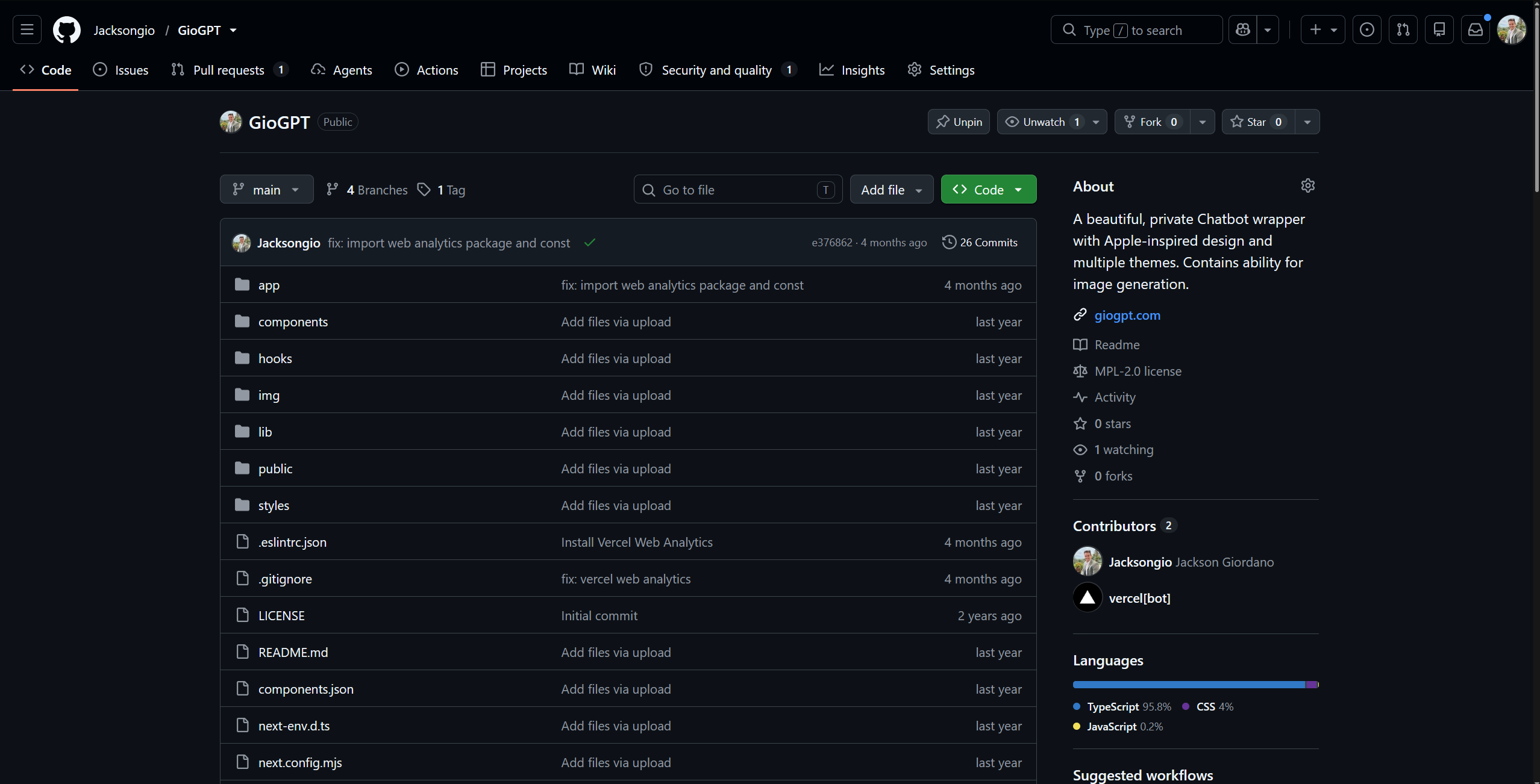Image resolution: width=1540 pixels, height=784 pixels.
Task: Open the user profile avatar menu
Action: pyautogui.click(x=1512, y=30)
